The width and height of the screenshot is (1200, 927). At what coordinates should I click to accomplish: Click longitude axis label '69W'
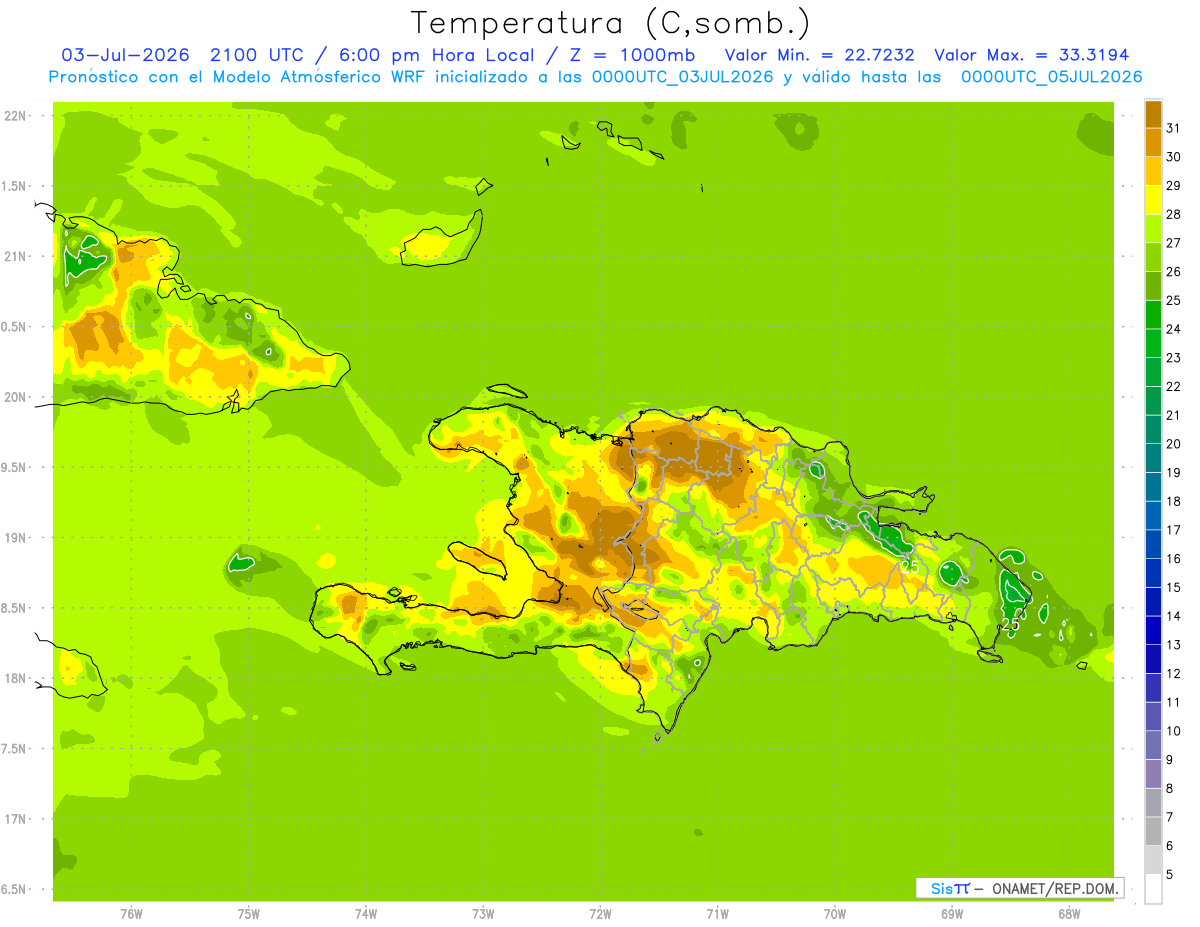[x=951, y=914]
